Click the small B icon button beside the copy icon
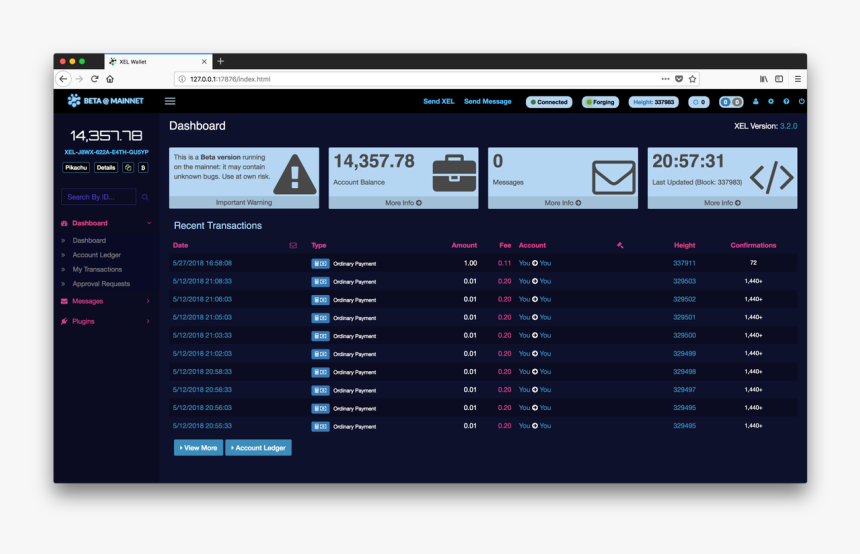The image size is (860, 554). [143, 167]
